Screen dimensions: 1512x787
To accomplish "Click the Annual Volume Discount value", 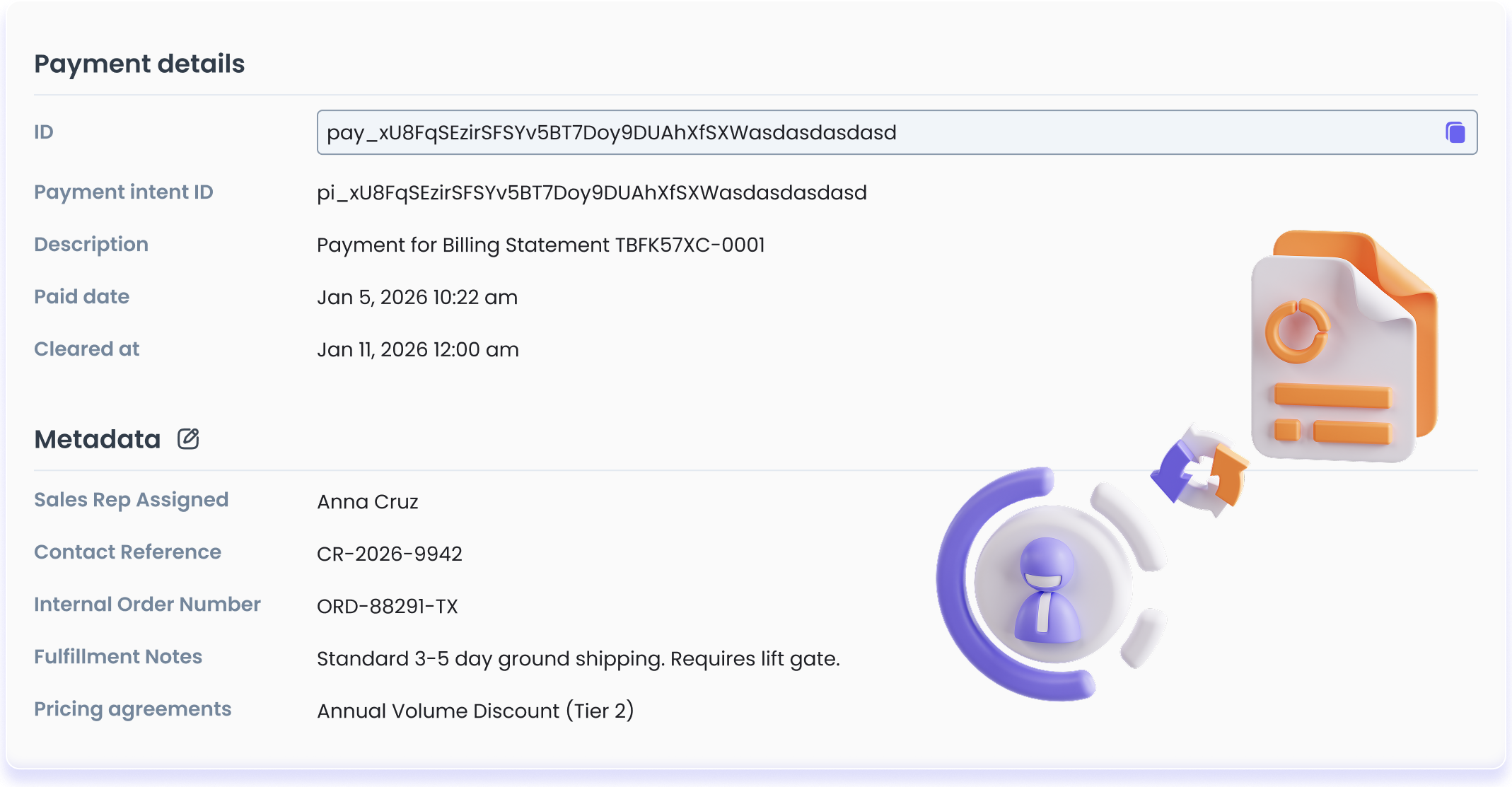I will (x=475, y=711).
